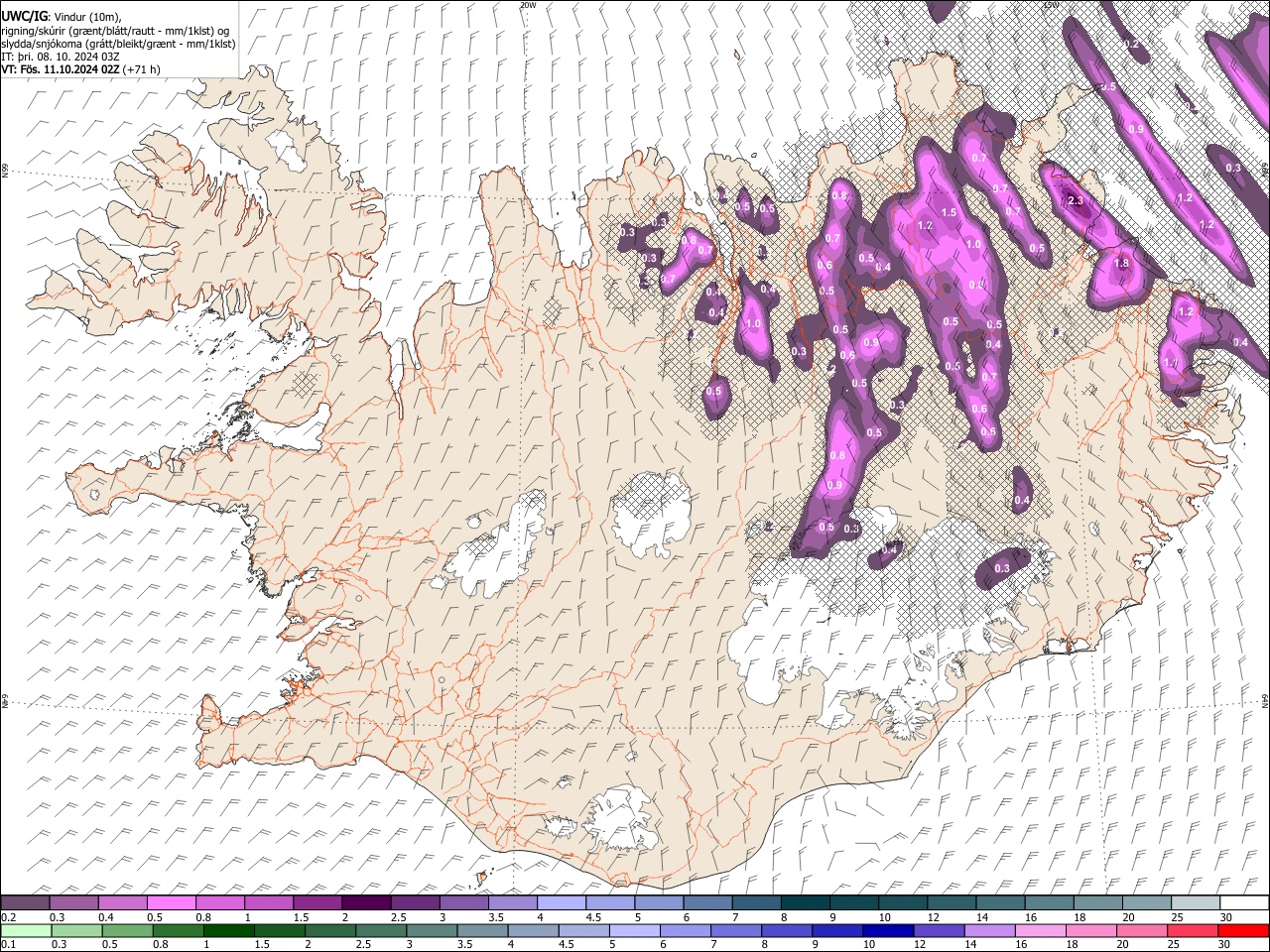
Task: Select the 'rigning/skúrir' legend description line
Action: 115,30
